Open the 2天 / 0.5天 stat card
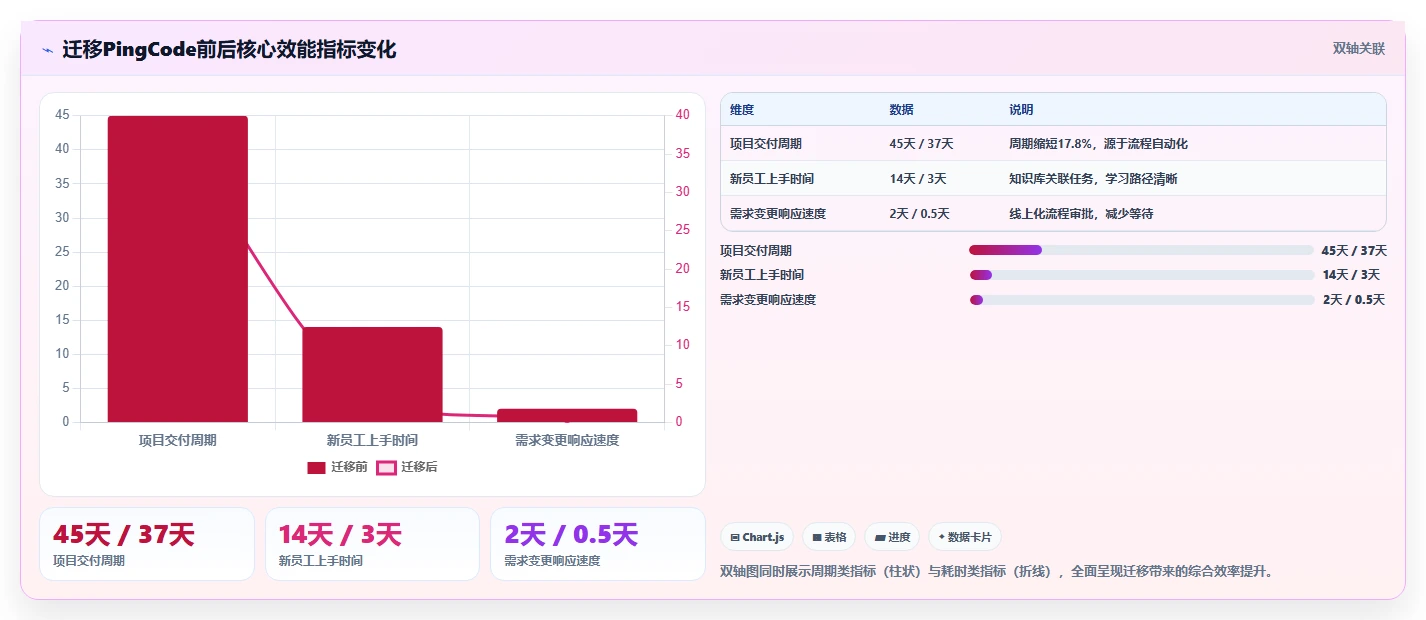 coord(598,544)
